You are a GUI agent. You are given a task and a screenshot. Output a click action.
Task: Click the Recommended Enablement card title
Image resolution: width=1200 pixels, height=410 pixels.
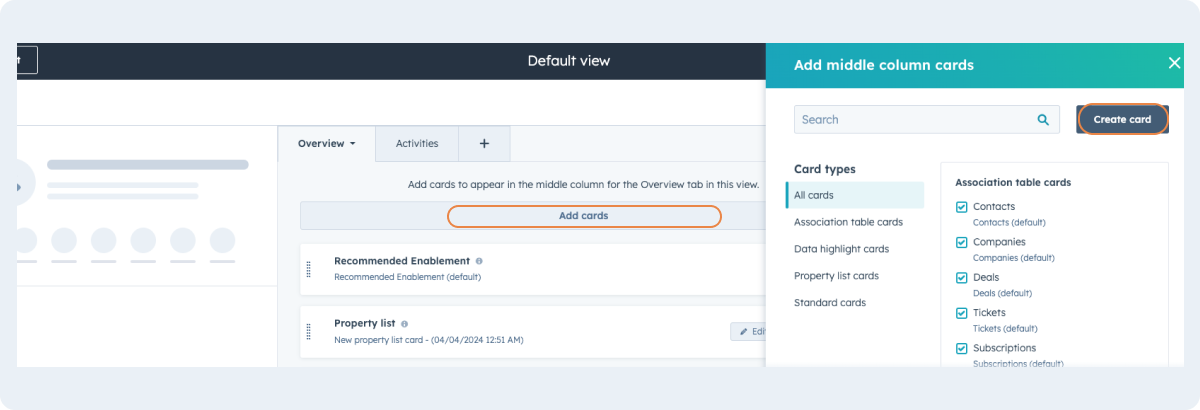[x=402, y=261]
